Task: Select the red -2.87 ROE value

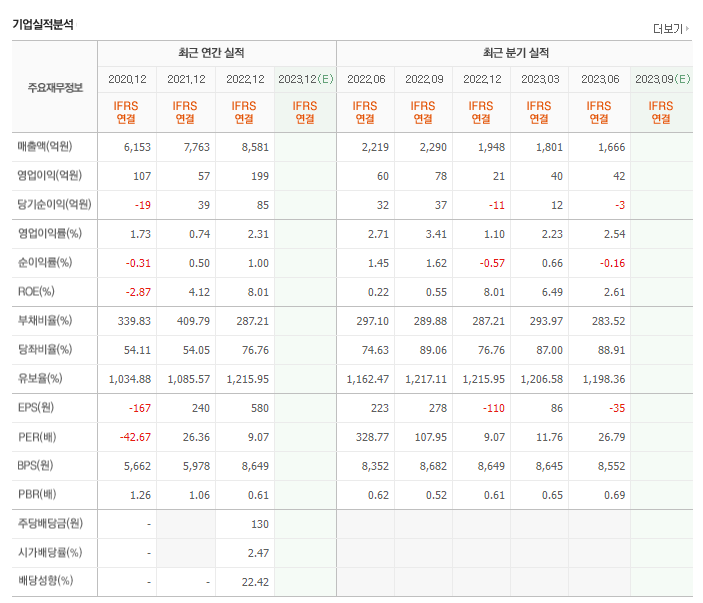Action: click(138, 292)
